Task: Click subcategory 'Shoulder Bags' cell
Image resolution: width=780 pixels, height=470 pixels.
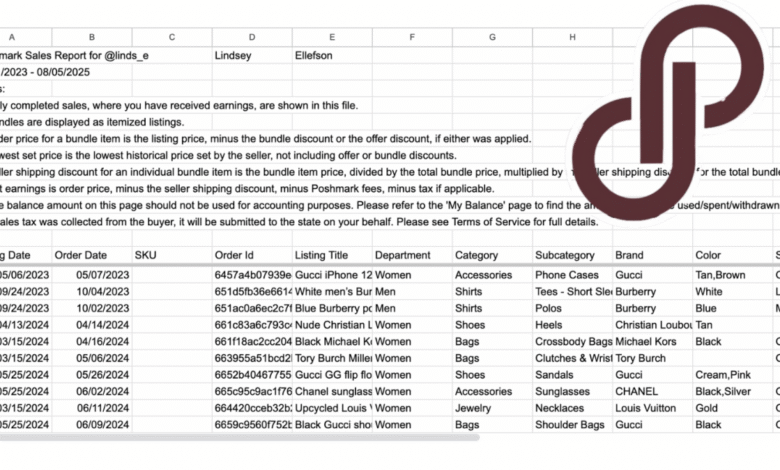Action: [x=573, y=425]
